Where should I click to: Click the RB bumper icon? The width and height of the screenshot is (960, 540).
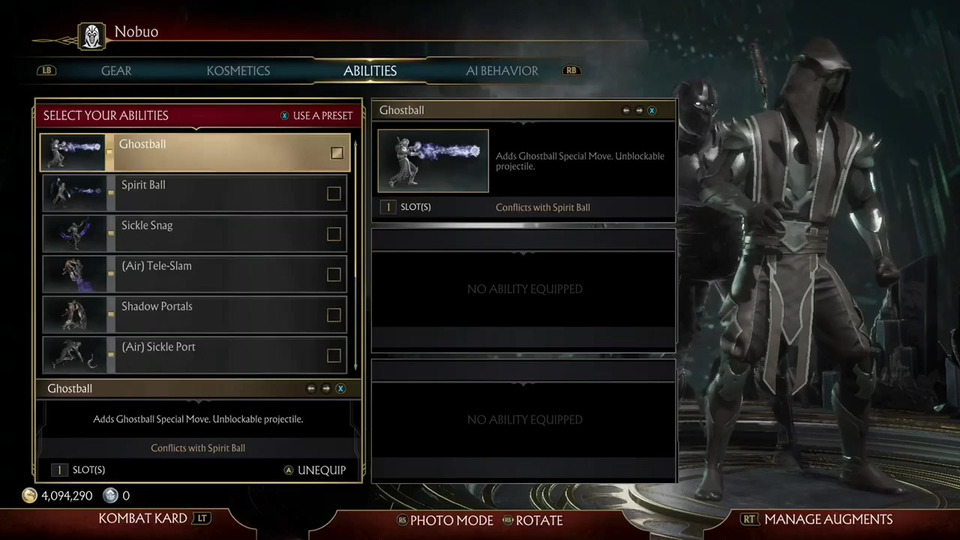point(571,70)
